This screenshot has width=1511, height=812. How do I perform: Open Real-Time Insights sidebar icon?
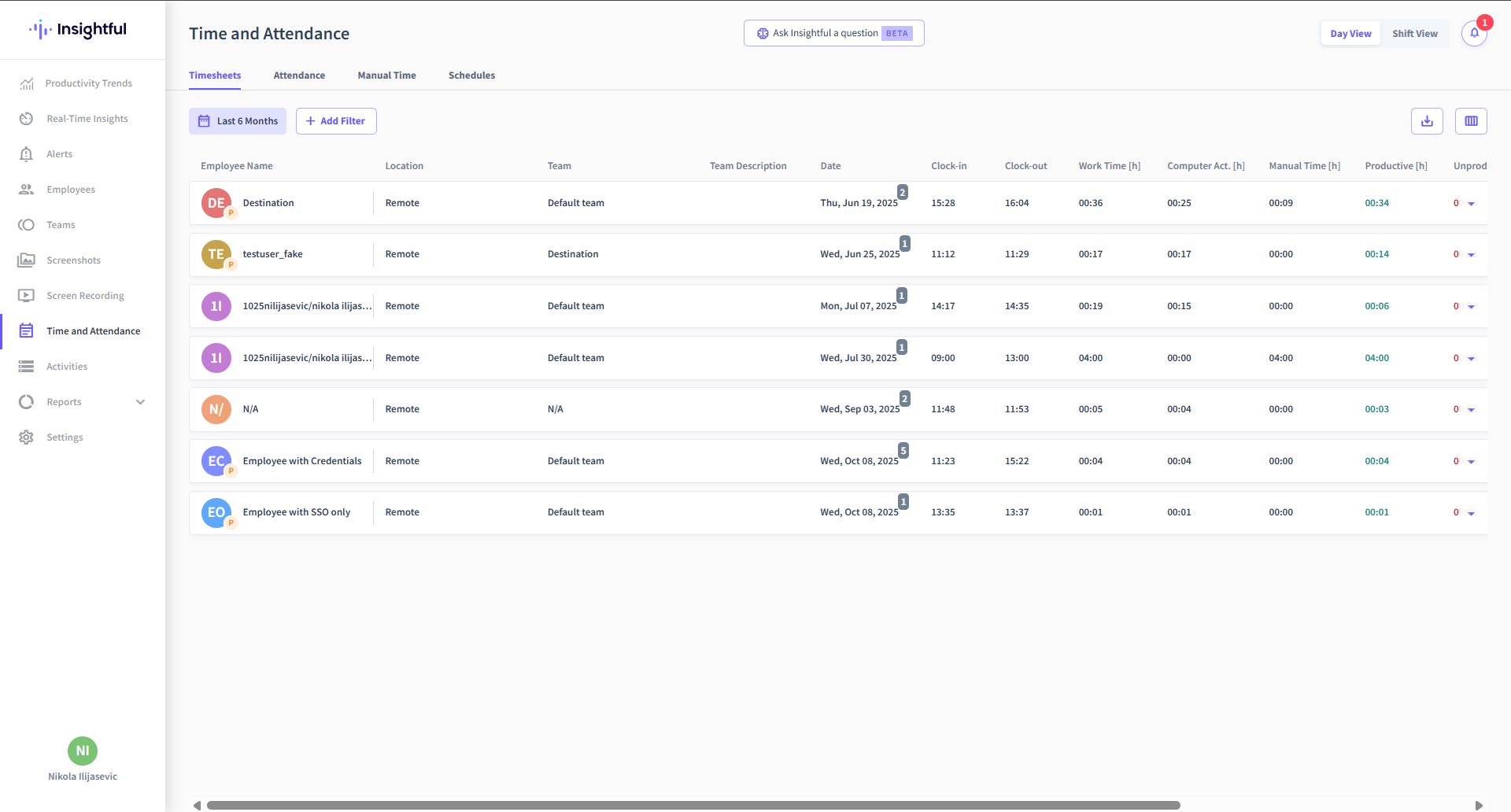click(x=27, y=119)
